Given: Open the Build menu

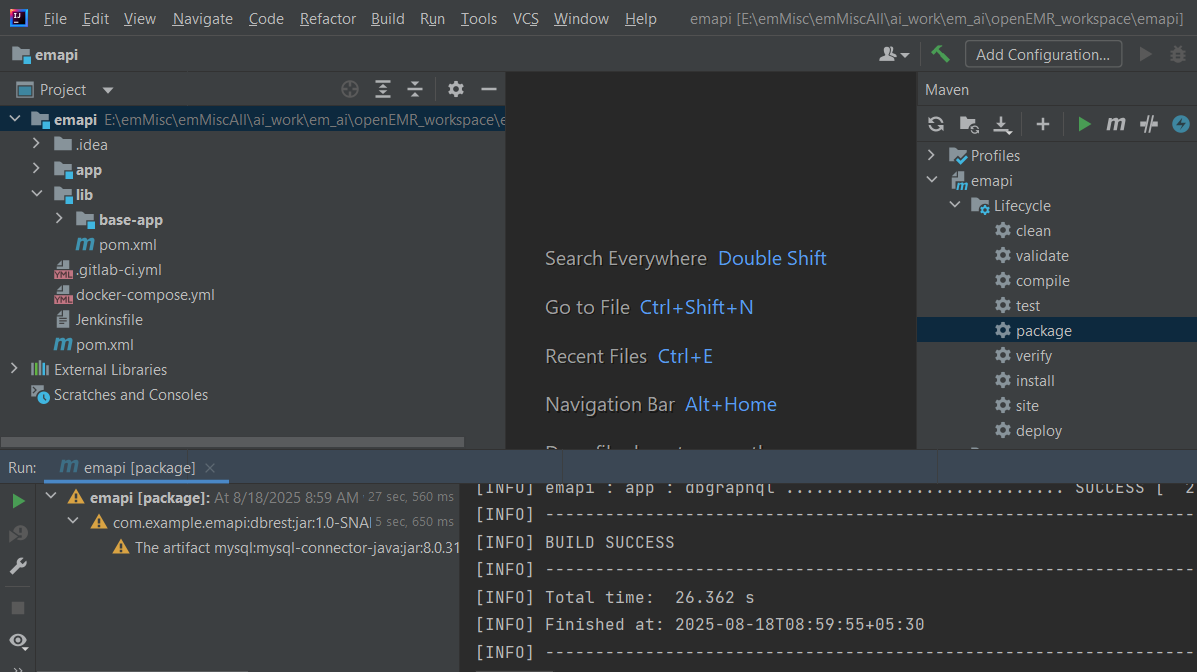Looking at the screenshot, I should (388, 18).
